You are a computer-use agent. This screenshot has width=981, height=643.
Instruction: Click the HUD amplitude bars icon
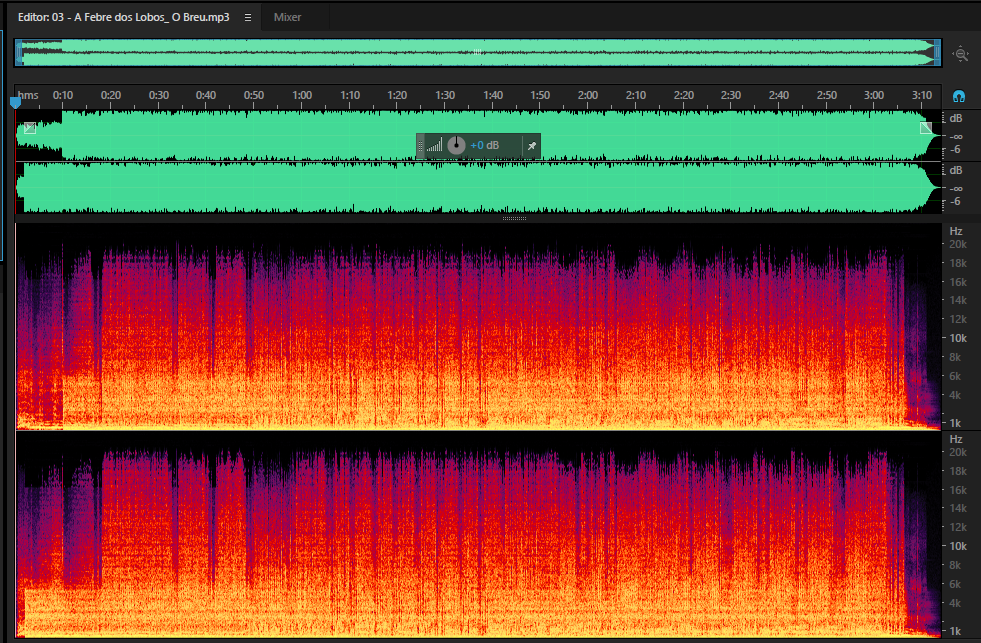434,145
